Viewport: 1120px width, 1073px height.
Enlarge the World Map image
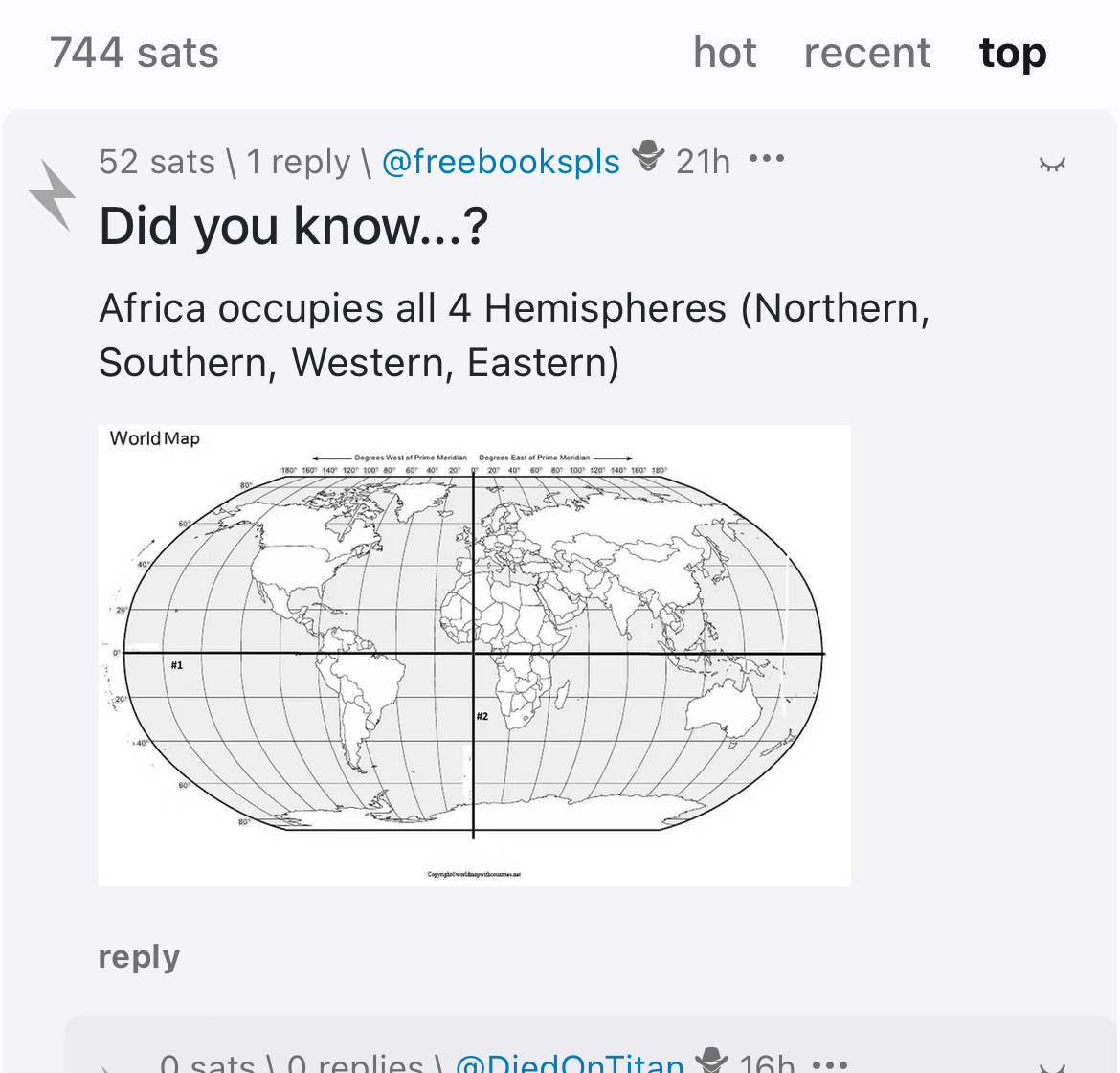[x=474, y=655]
